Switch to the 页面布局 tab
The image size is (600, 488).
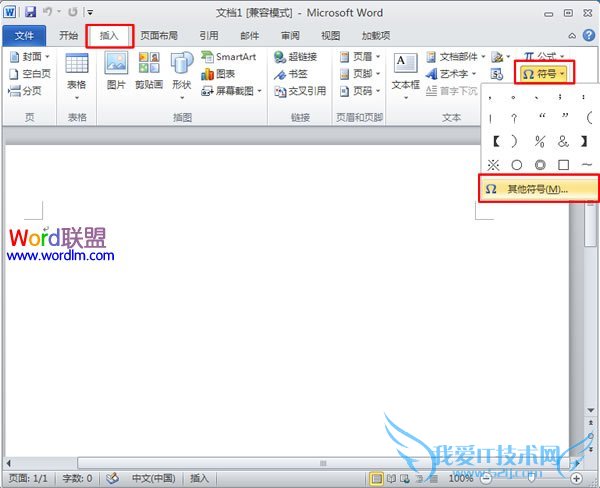(x=158, y=35)
